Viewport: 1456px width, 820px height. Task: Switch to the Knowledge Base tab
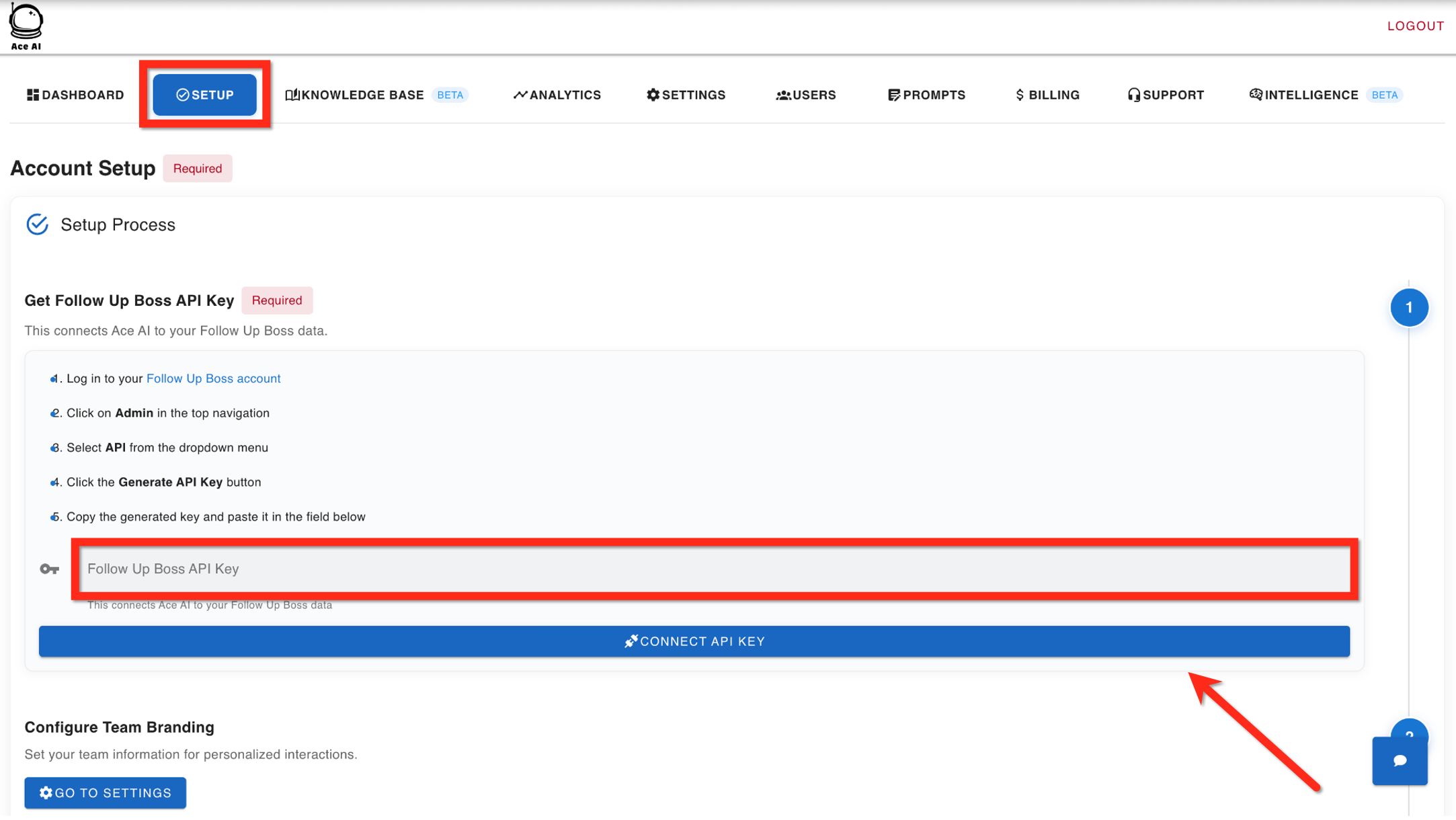tap(376, 95)
